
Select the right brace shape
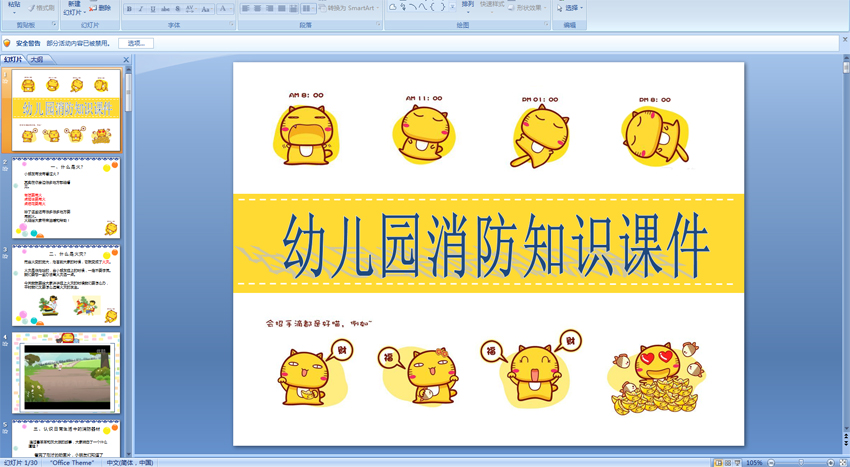coord(442,7)
